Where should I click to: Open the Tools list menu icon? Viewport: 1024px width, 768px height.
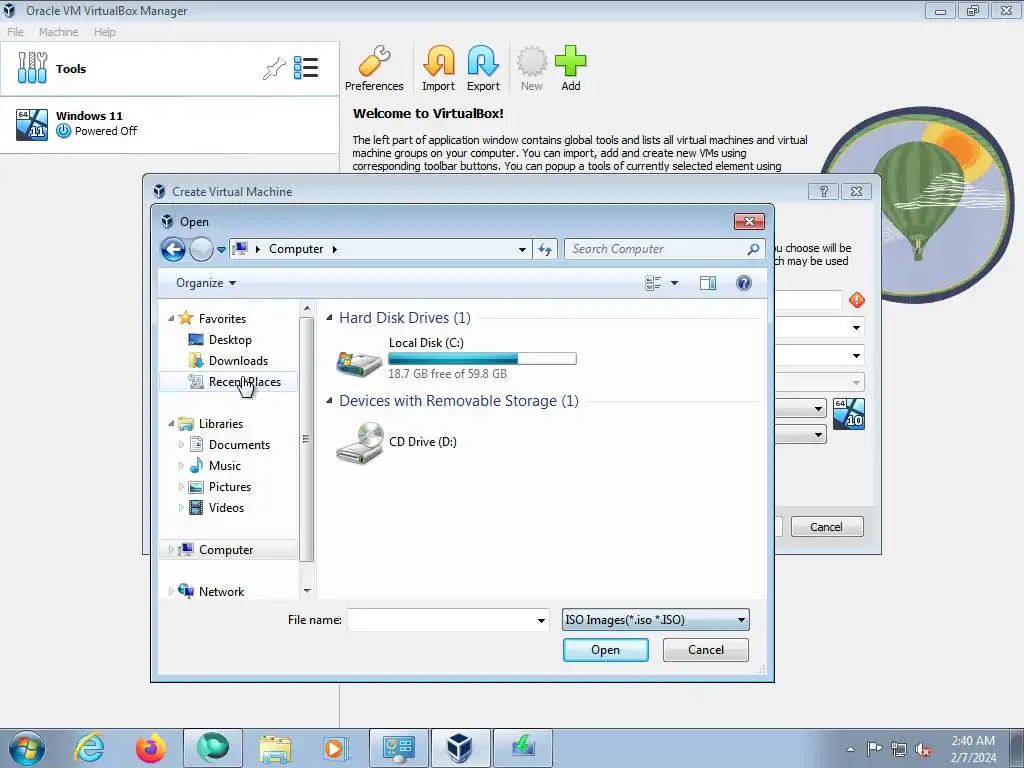click(306, 68)
